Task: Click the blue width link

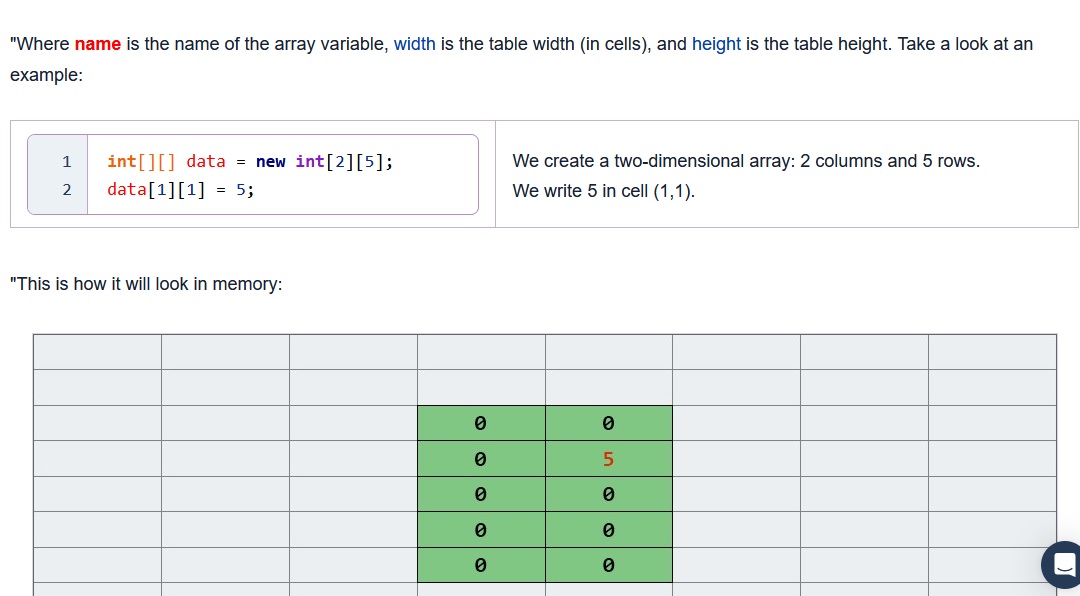Action: (x=414, y=44)
